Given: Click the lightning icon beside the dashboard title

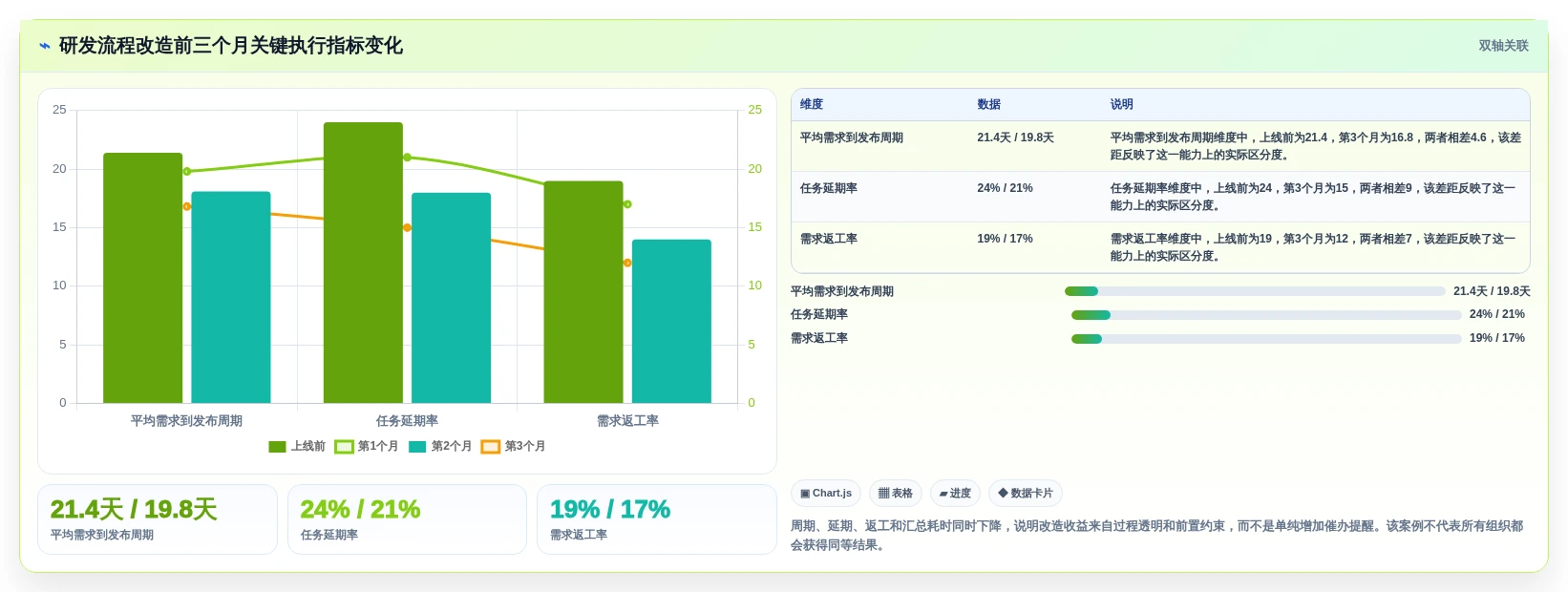Looking at the screenshot, I should pos(44,46).
